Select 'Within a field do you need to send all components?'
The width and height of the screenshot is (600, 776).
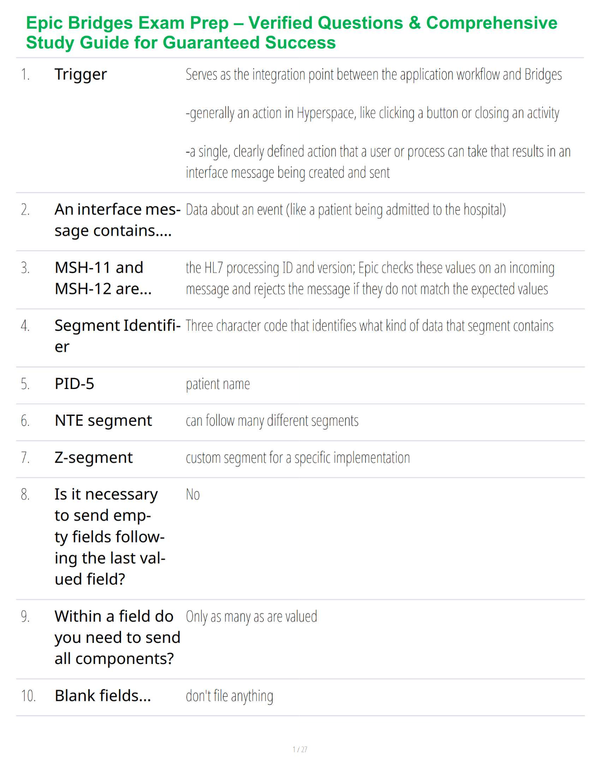pos(117,637)
